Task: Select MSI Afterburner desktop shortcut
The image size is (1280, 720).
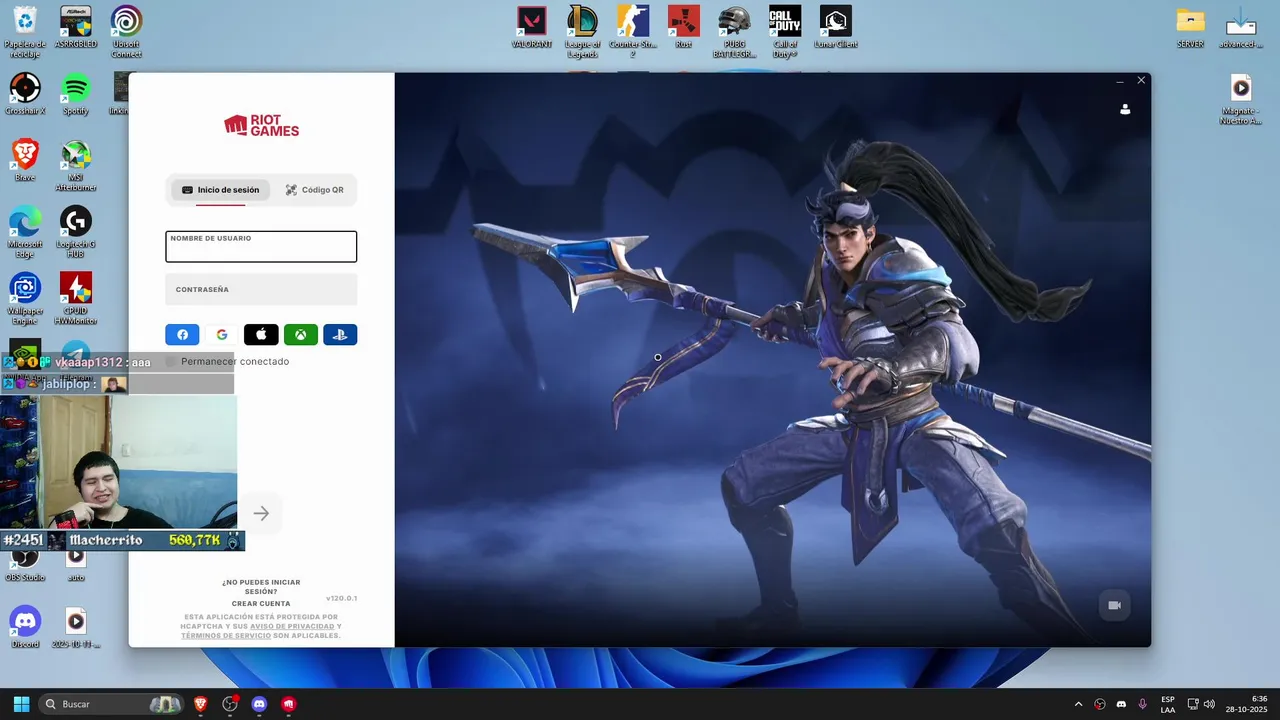Action: pos(76,165)
